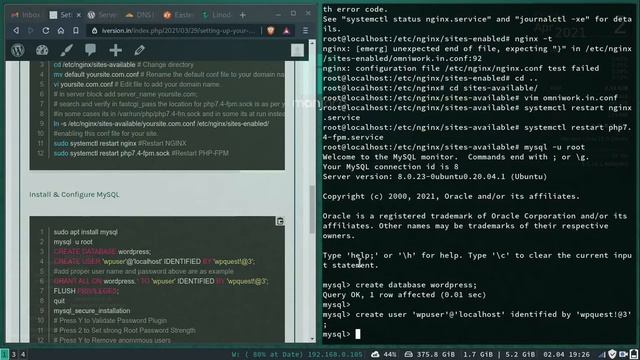This screenshot has width=640, height=360.
Task: Switch to the DNS Cloudflare tab
Action: [140, 15]
